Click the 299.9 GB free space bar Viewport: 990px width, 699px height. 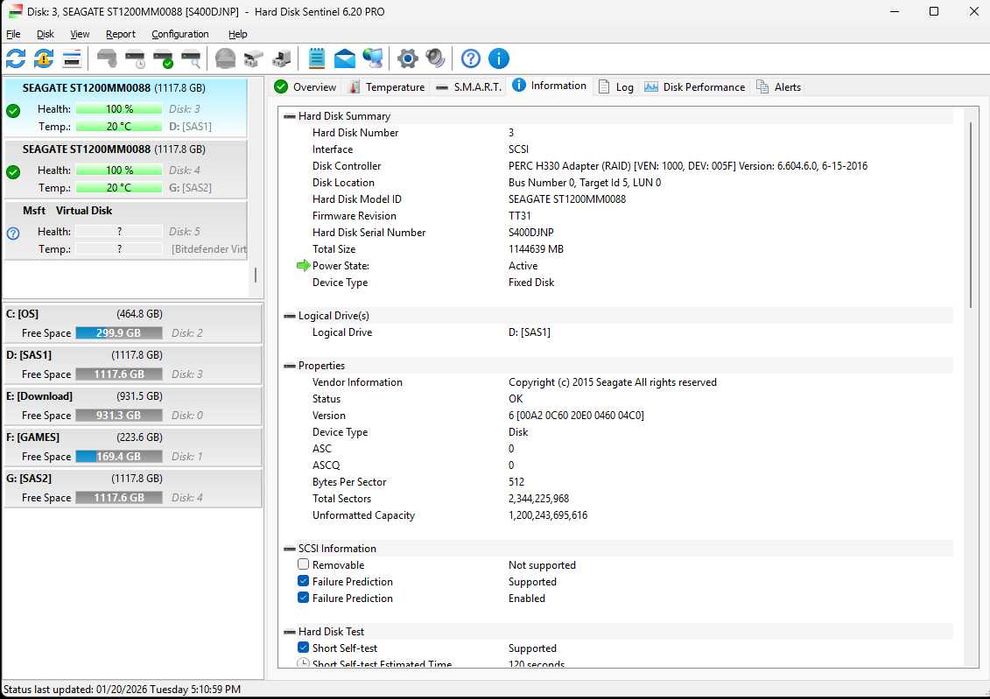(x=119, y=333)
